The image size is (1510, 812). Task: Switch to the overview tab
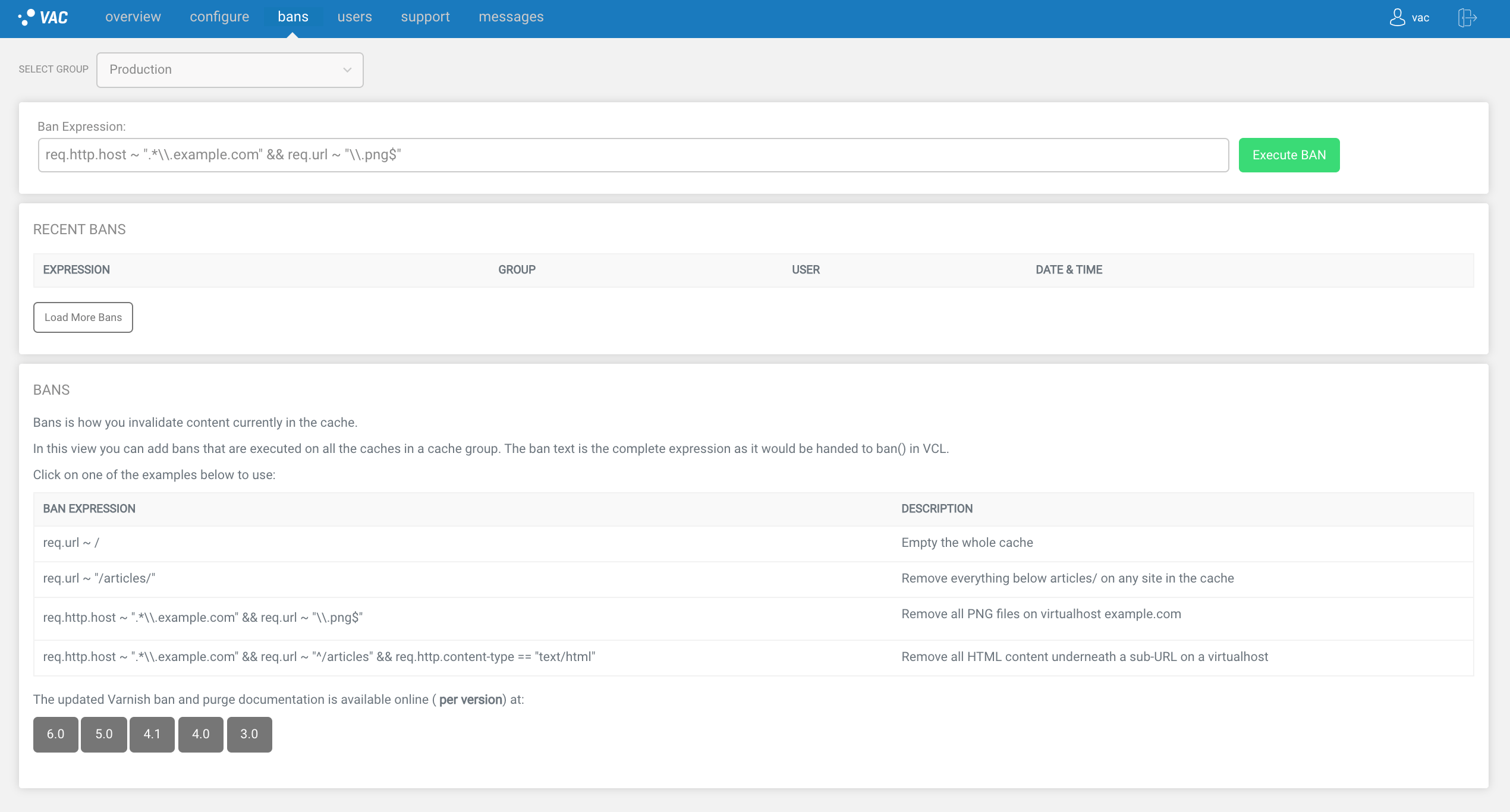point(132,17)
